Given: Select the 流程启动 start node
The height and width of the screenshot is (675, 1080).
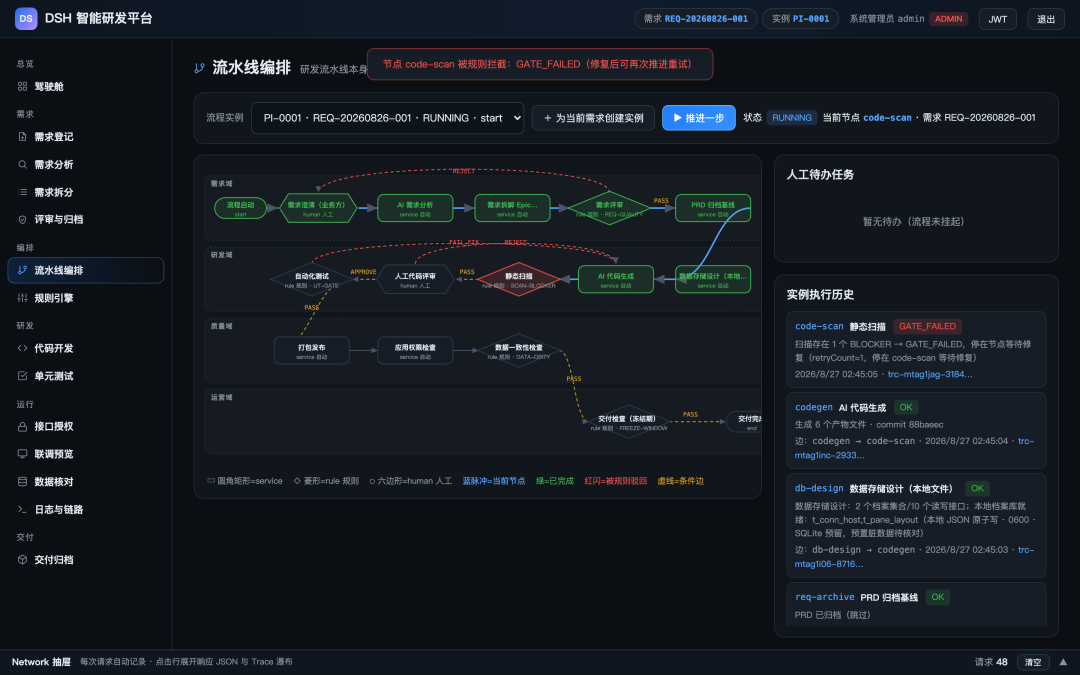Looking at the screenshot, I should tap(240, 208).
